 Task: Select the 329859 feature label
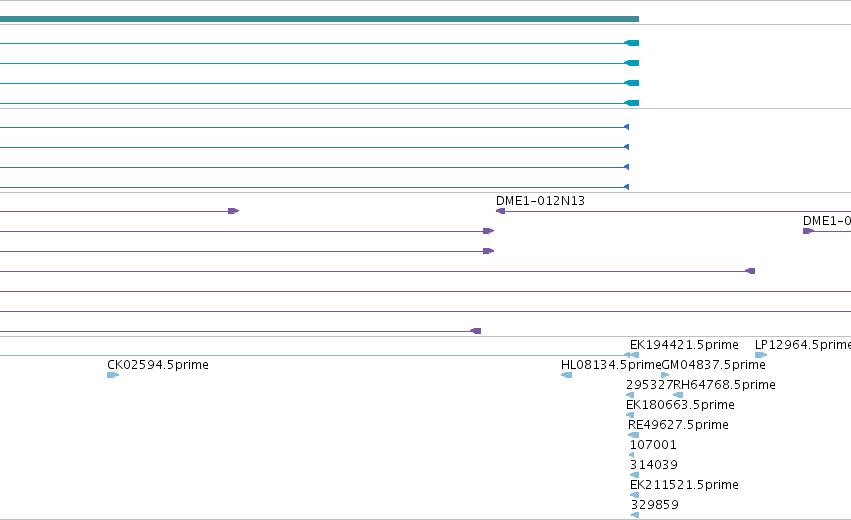[655, 505]
